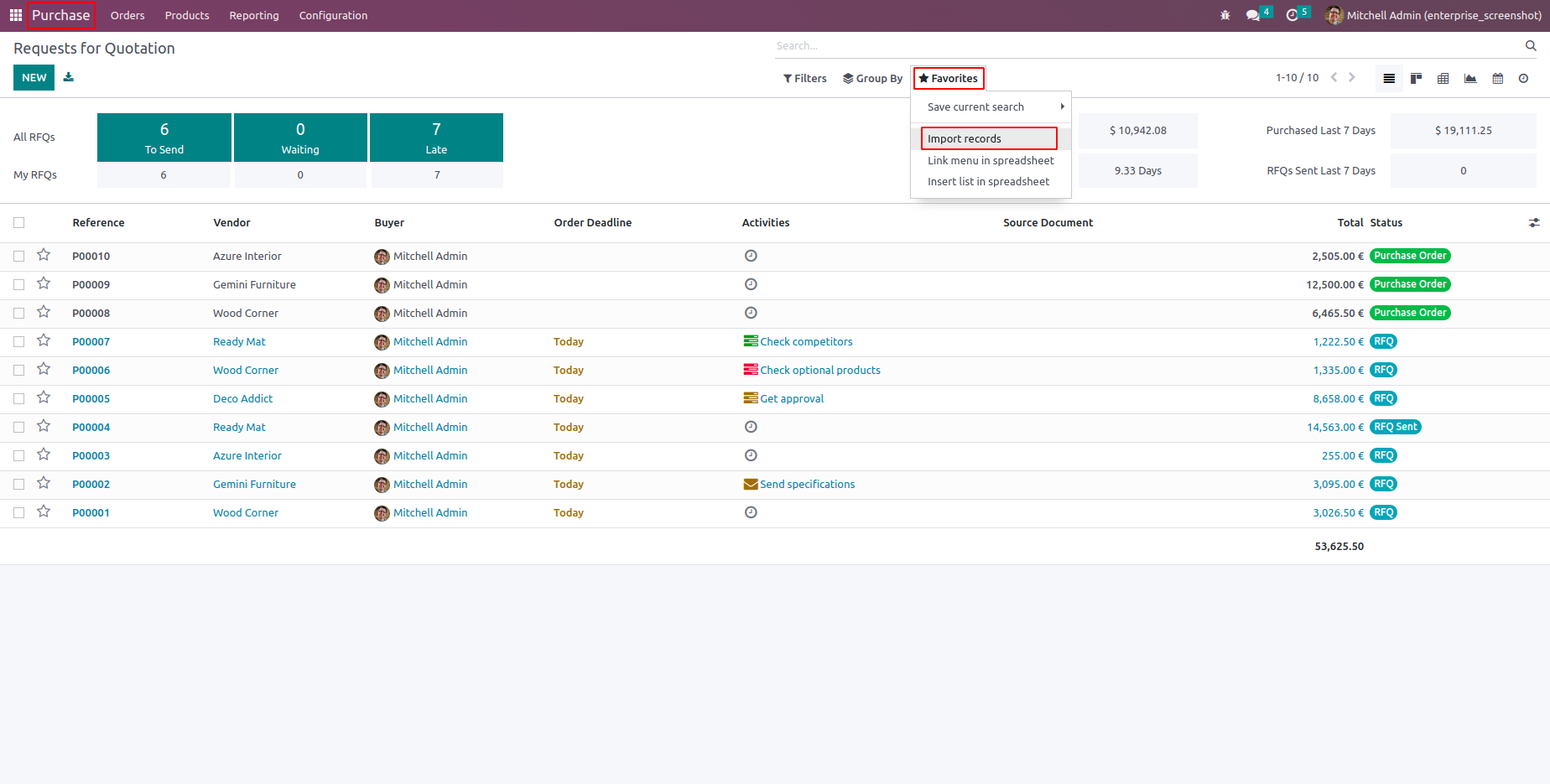Click the NEW button
The image size is (1550, 784).
point(34,77)
